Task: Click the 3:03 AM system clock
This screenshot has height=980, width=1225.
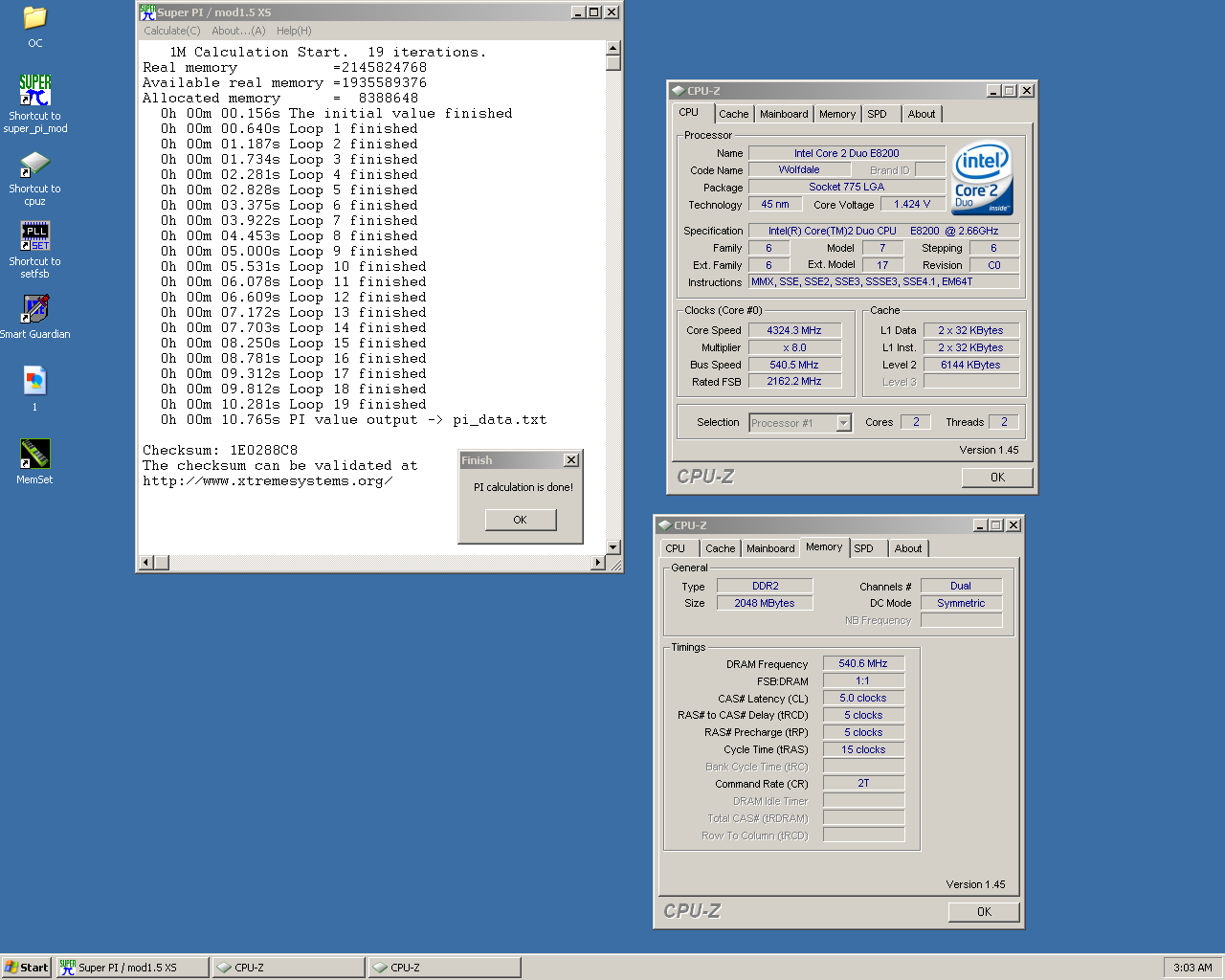Action: [1192, 968]
